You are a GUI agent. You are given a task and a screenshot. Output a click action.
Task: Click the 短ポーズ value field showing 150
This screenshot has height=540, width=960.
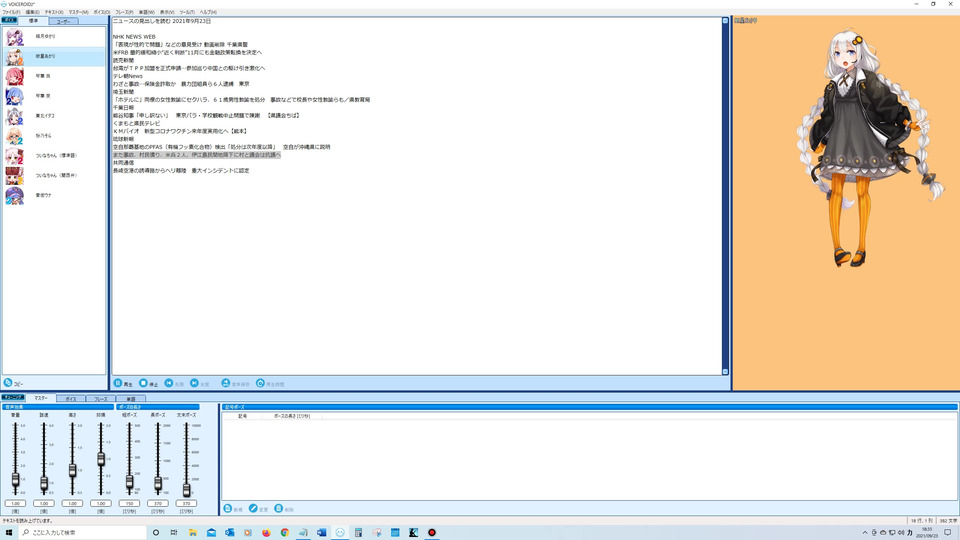(x=129, y=503)
